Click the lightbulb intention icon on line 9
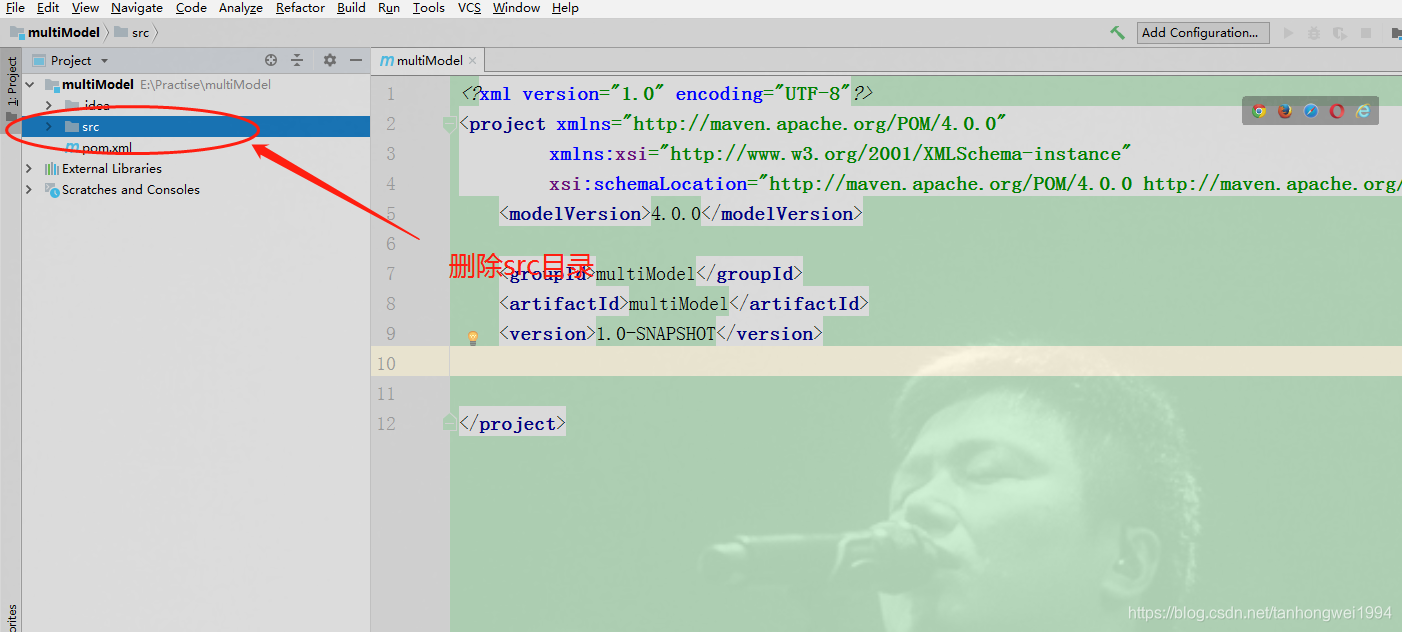1402x632 pixels. (x=473, y=338)
